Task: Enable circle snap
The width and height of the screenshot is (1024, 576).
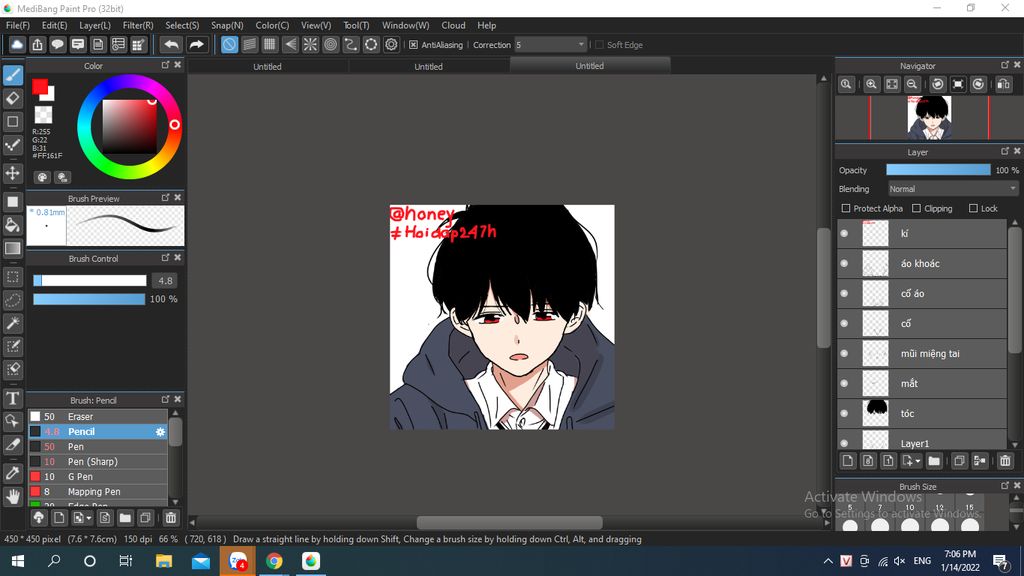Action: click(x=330, y=44)
